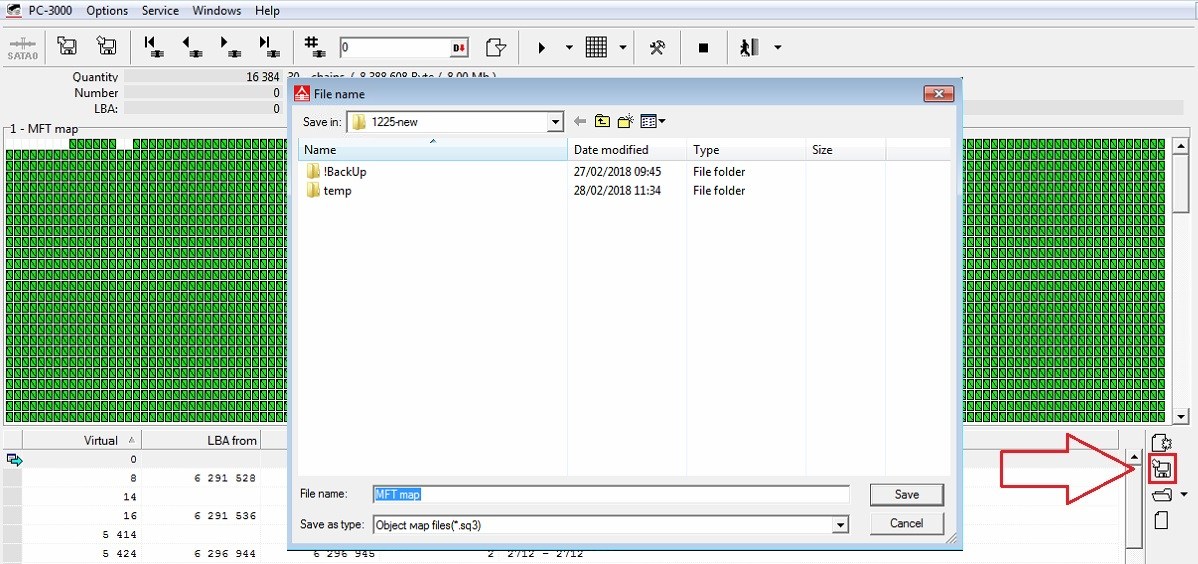Click the File name text field
The width and height of the screenshot is (1198, 564).
pos(610,494)
